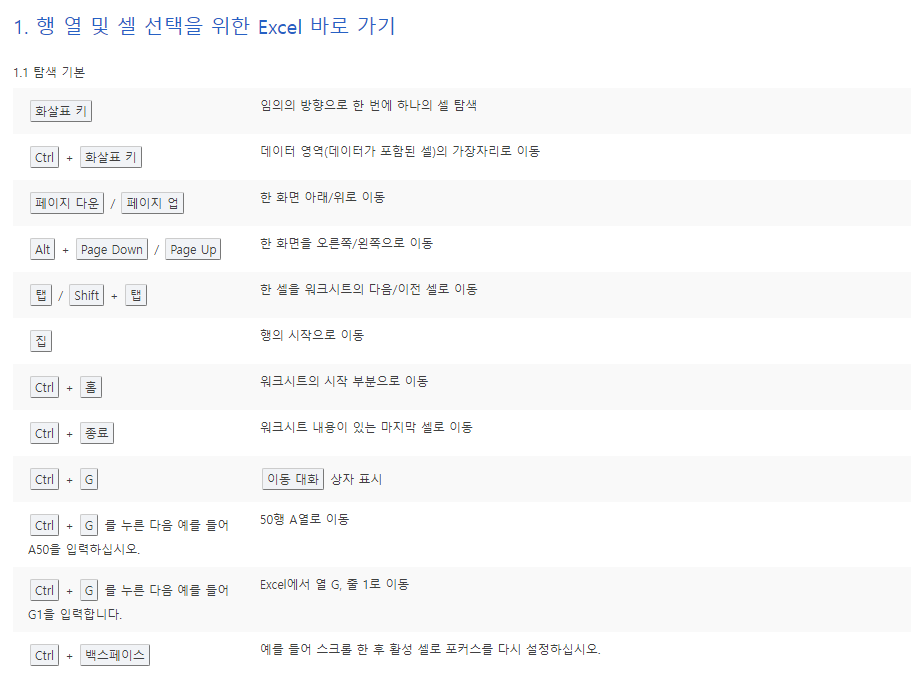Screen dimensions: 917x677
Task: Click the "집" key label
Action: point(41,341)
